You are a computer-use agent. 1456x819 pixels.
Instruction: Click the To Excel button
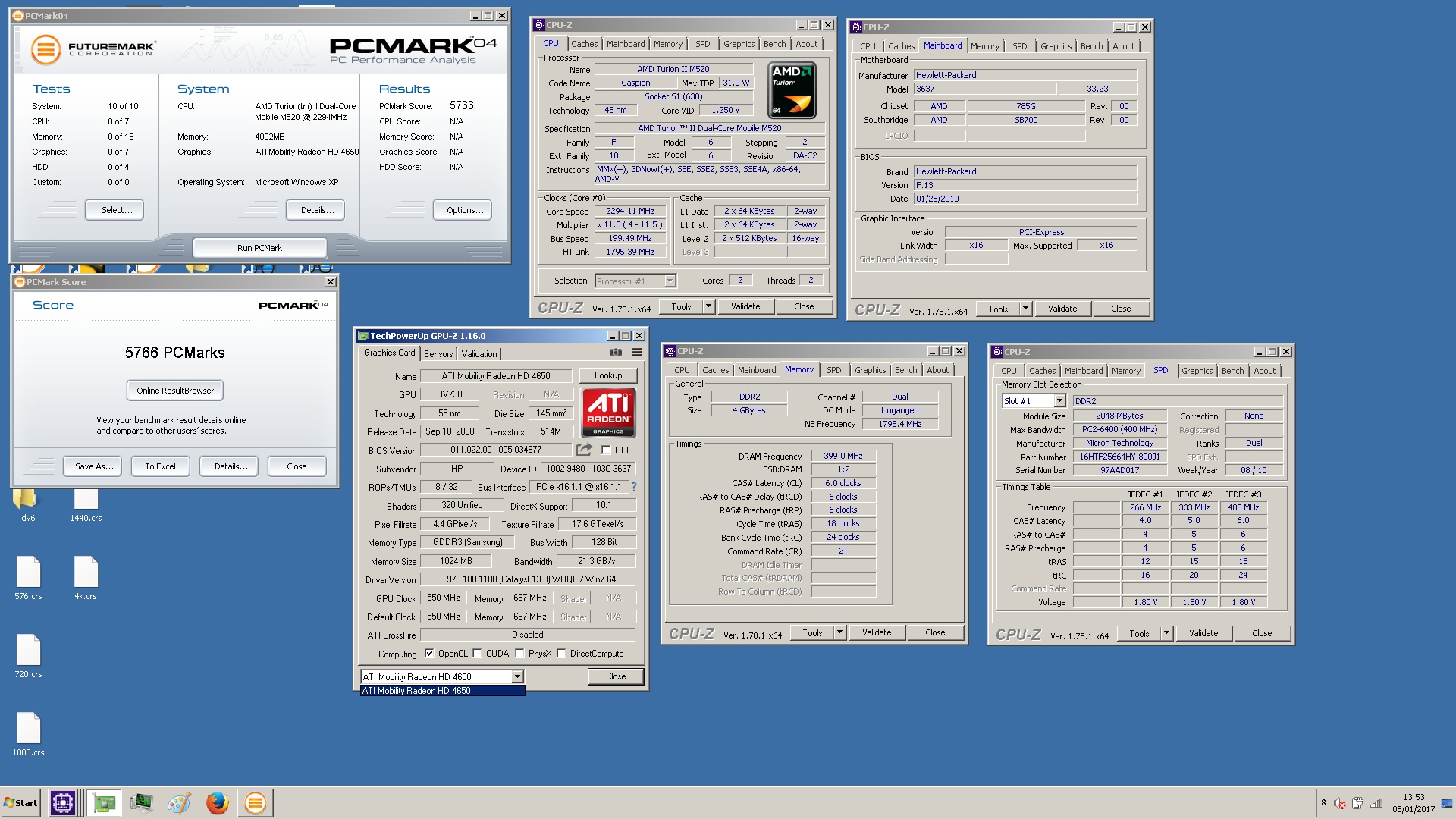(160, 466)
